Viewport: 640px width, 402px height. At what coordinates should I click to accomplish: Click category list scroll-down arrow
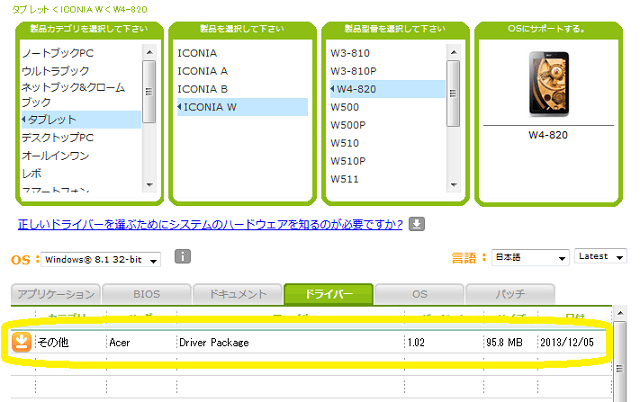tap(149, 184)
